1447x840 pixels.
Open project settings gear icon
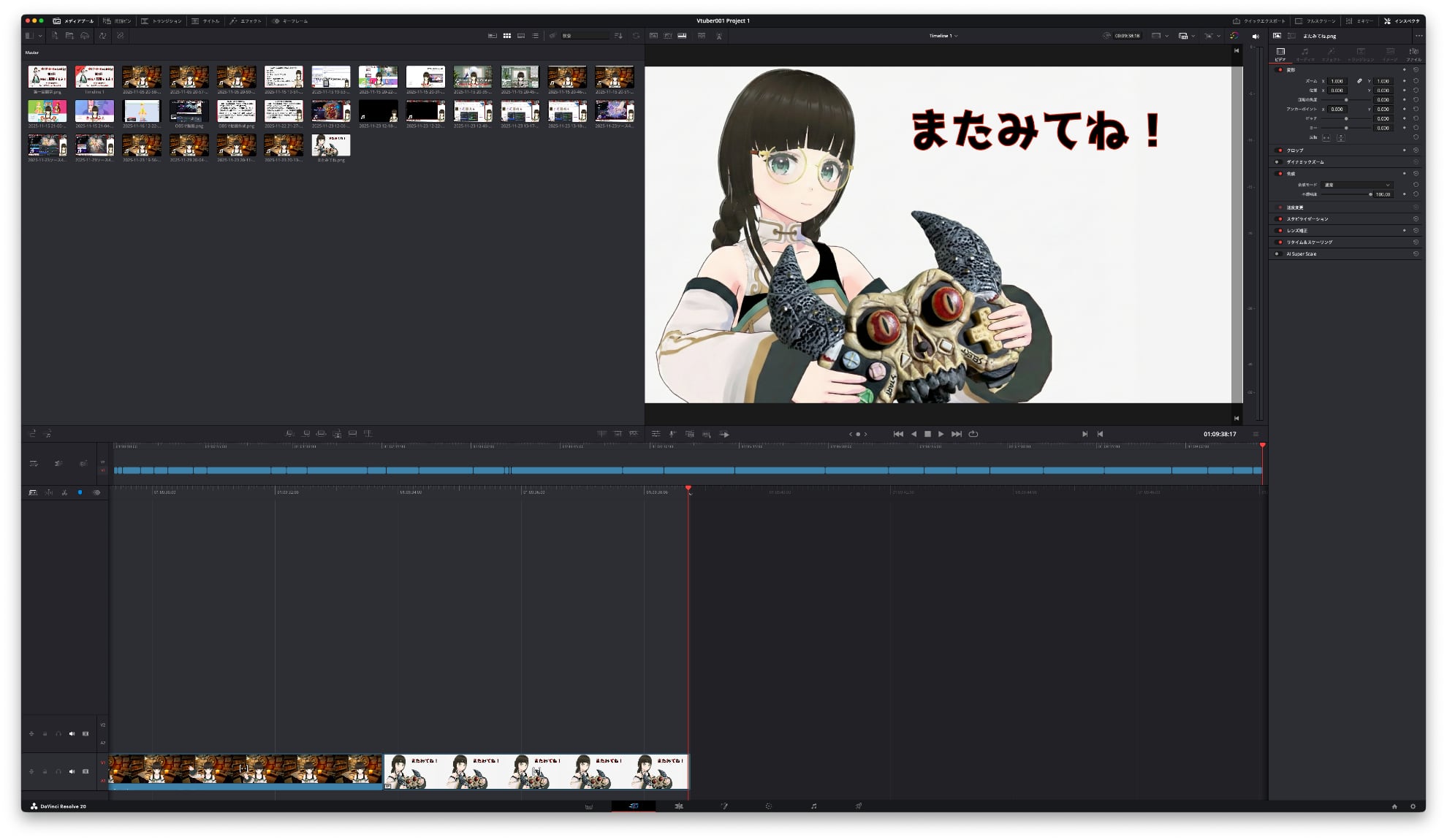coord(1413,806)
